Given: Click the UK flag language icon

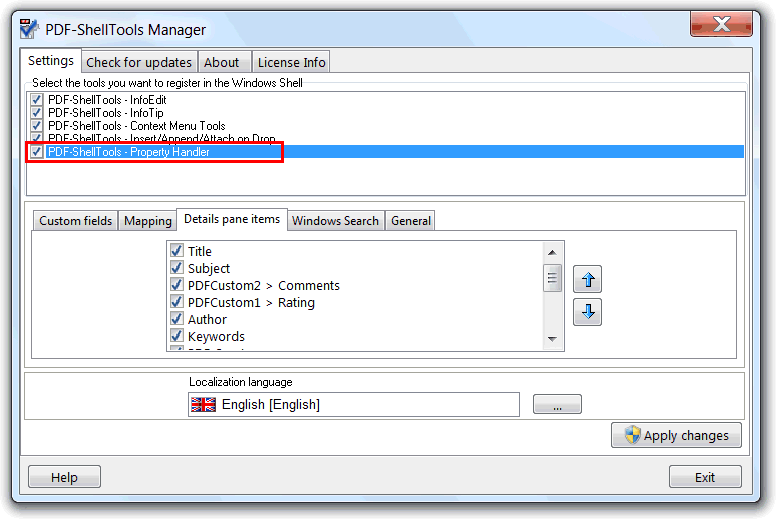Looking at the screenshot, I should [x=203, y=405].
